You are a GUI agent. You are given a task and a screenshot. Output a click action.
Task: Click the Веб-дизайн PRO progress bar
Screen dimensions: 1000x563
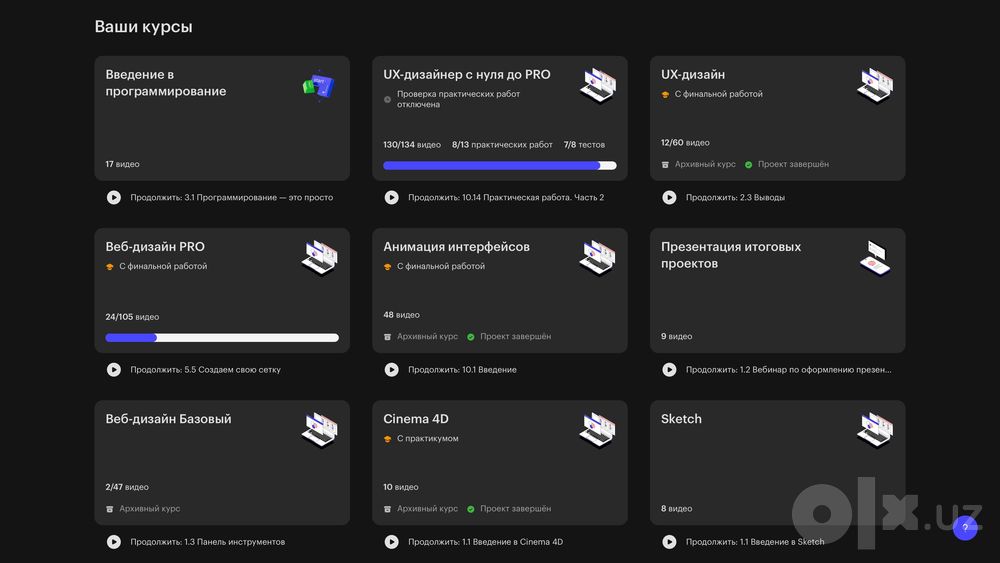[222, 338]
